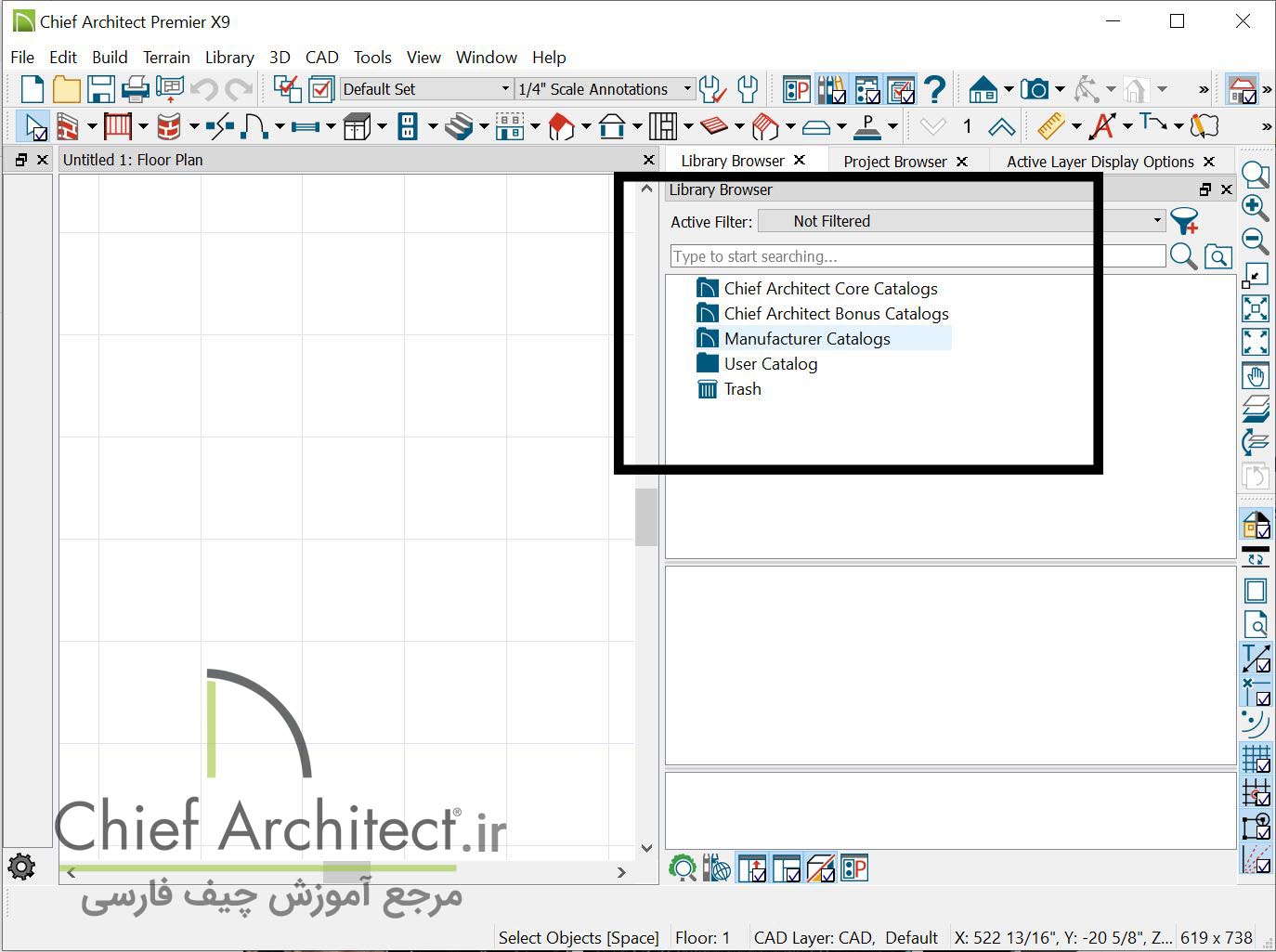Click the Save Plan floppy disk icon
1276x952 pixels.
(100, 89)
